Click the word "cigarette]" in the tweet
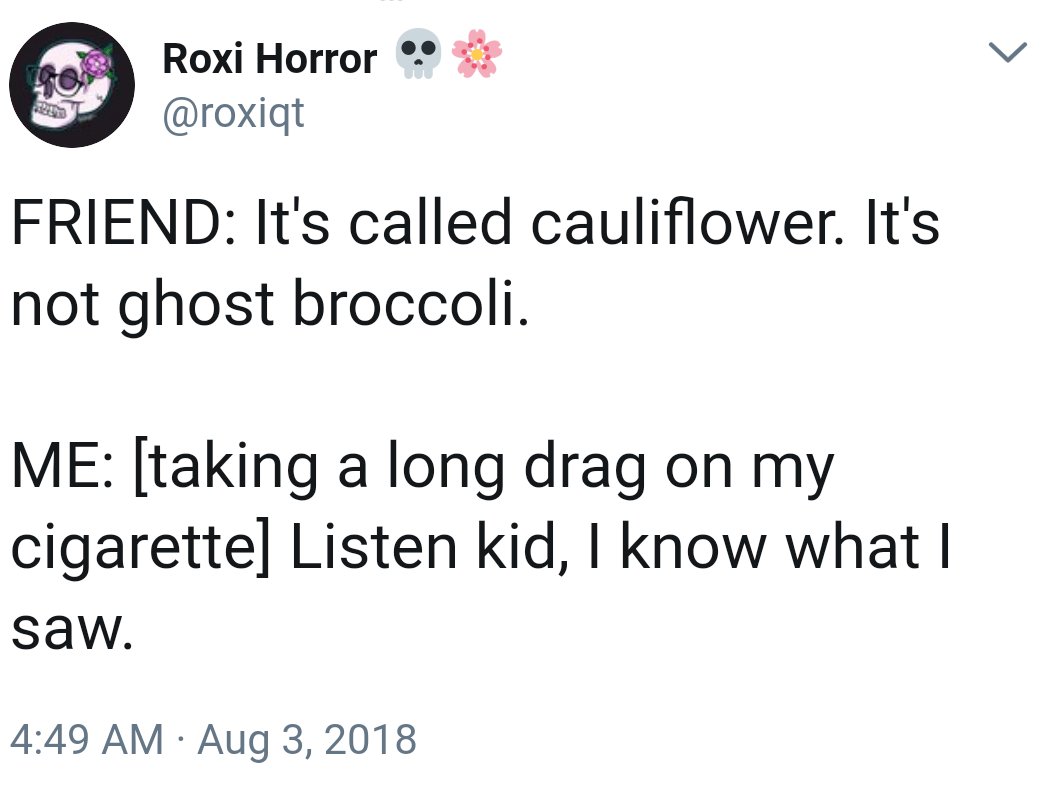The height and width of the screenshot is (810, 1062). tap(140, 549)
